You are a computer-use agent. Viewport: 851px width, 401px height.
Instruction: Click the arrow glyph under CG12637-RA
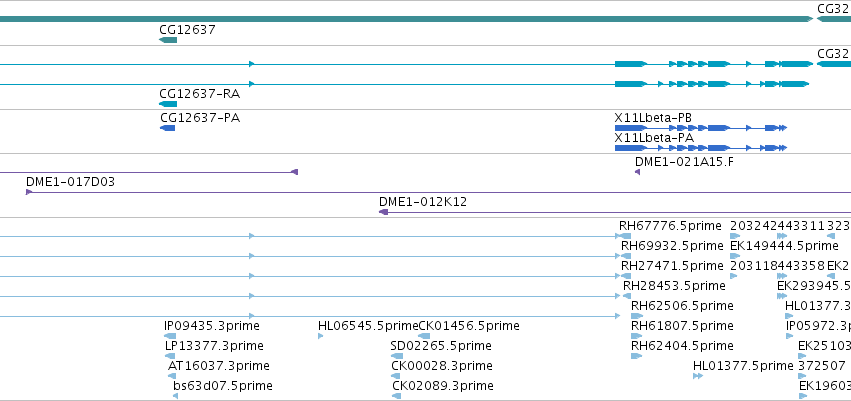coord(168,104)
